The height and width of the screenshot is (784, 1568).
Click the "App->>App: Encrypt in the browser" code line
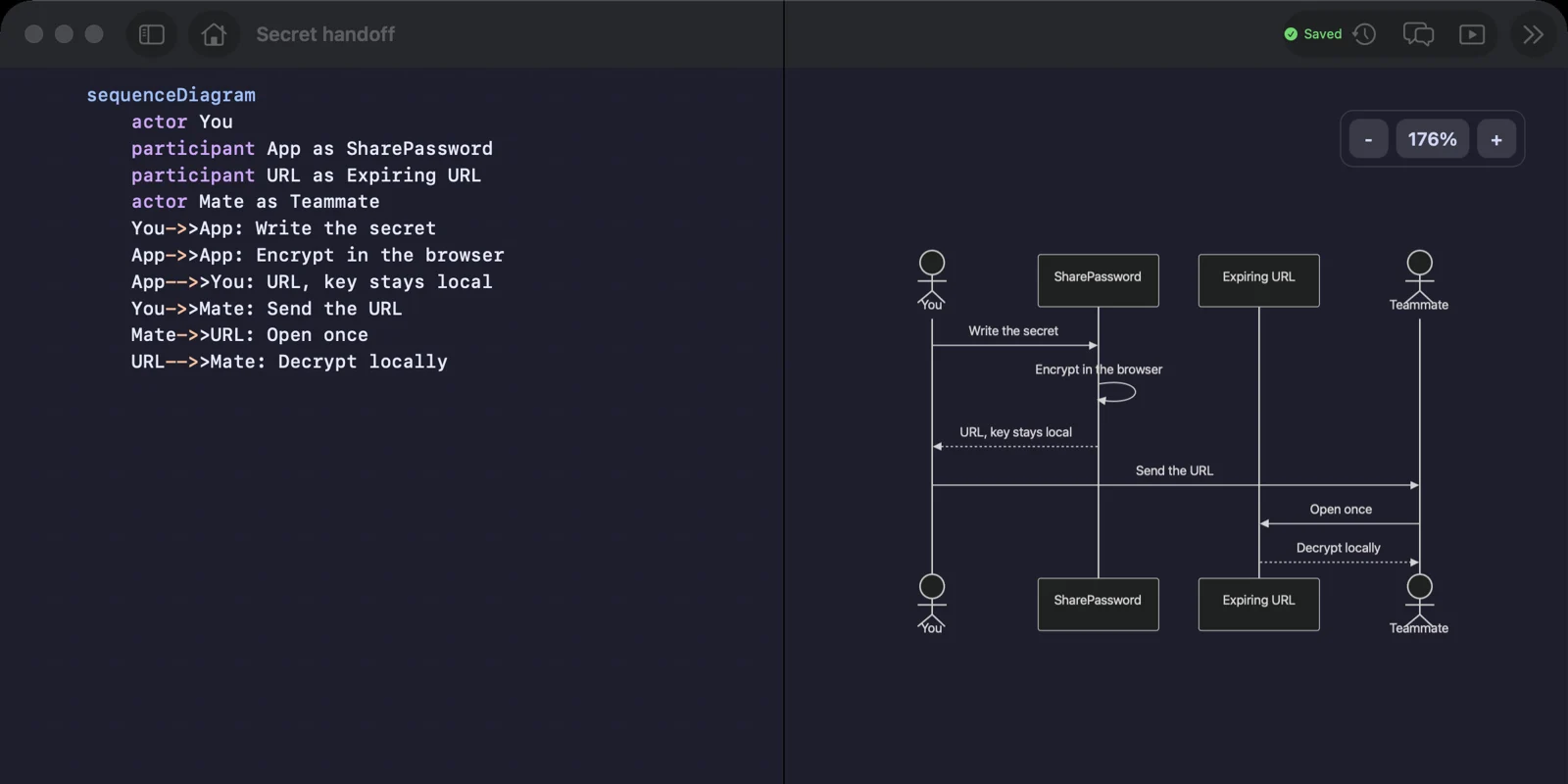click(x=318, y=255)
